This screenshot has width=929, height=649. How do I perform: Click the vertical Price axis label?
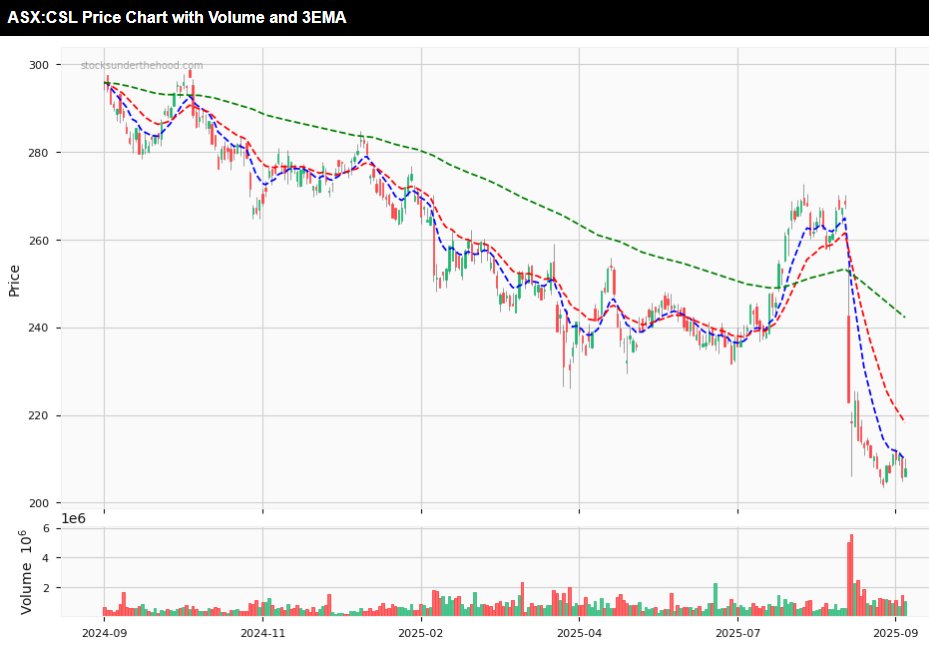(14, 281)
